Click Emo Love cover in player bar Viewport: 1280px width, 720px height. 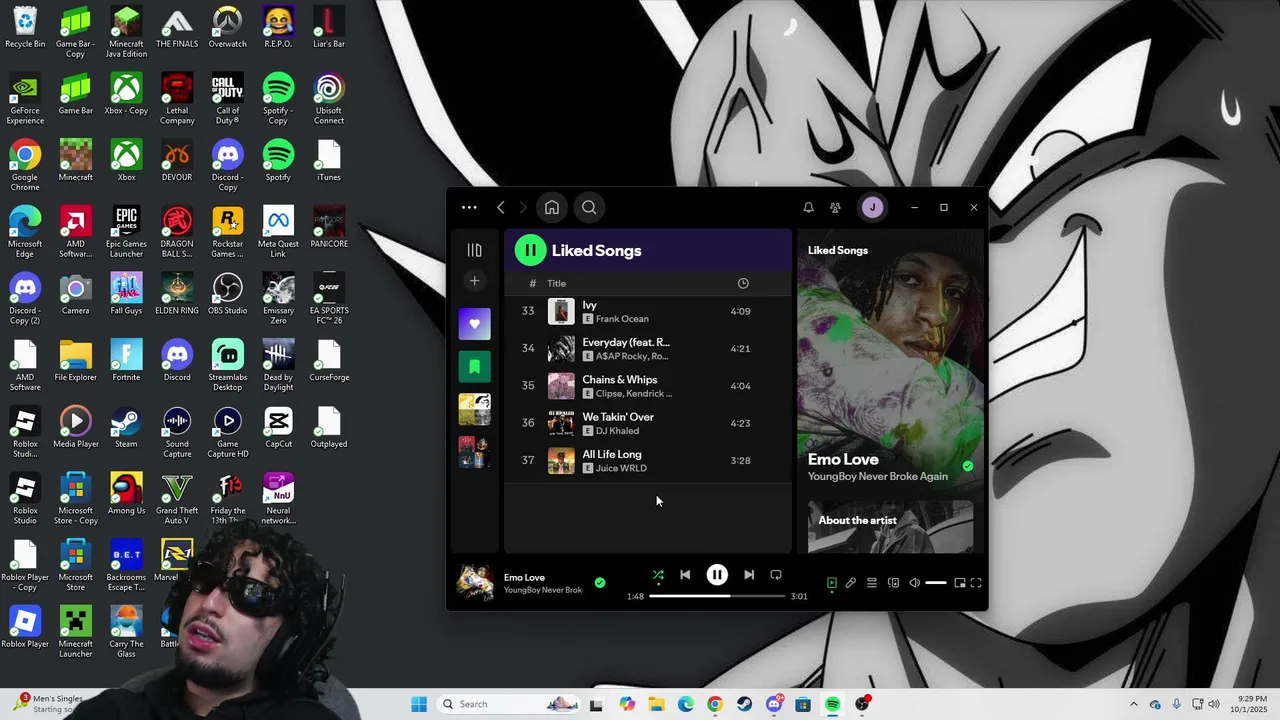pyautogui.click(x=475, y=583)
